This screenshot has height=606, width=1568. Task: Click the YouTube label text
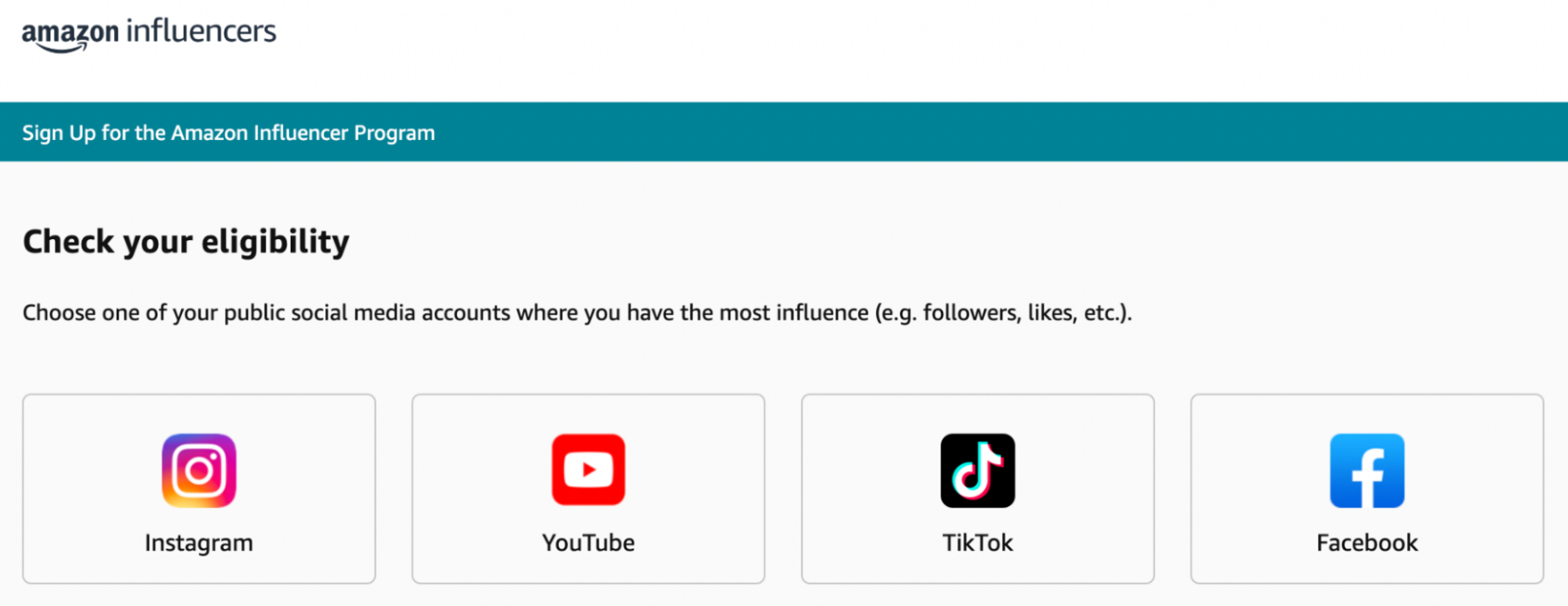point(588,543)
